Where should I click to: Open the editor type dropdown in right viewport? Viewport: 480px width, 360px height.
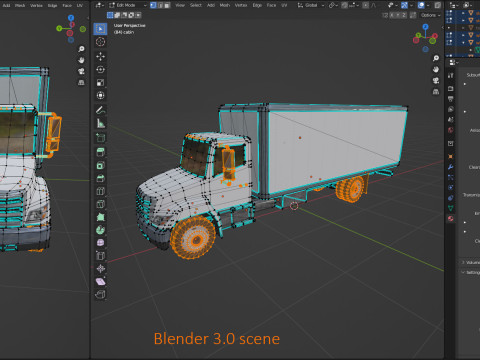99,5
